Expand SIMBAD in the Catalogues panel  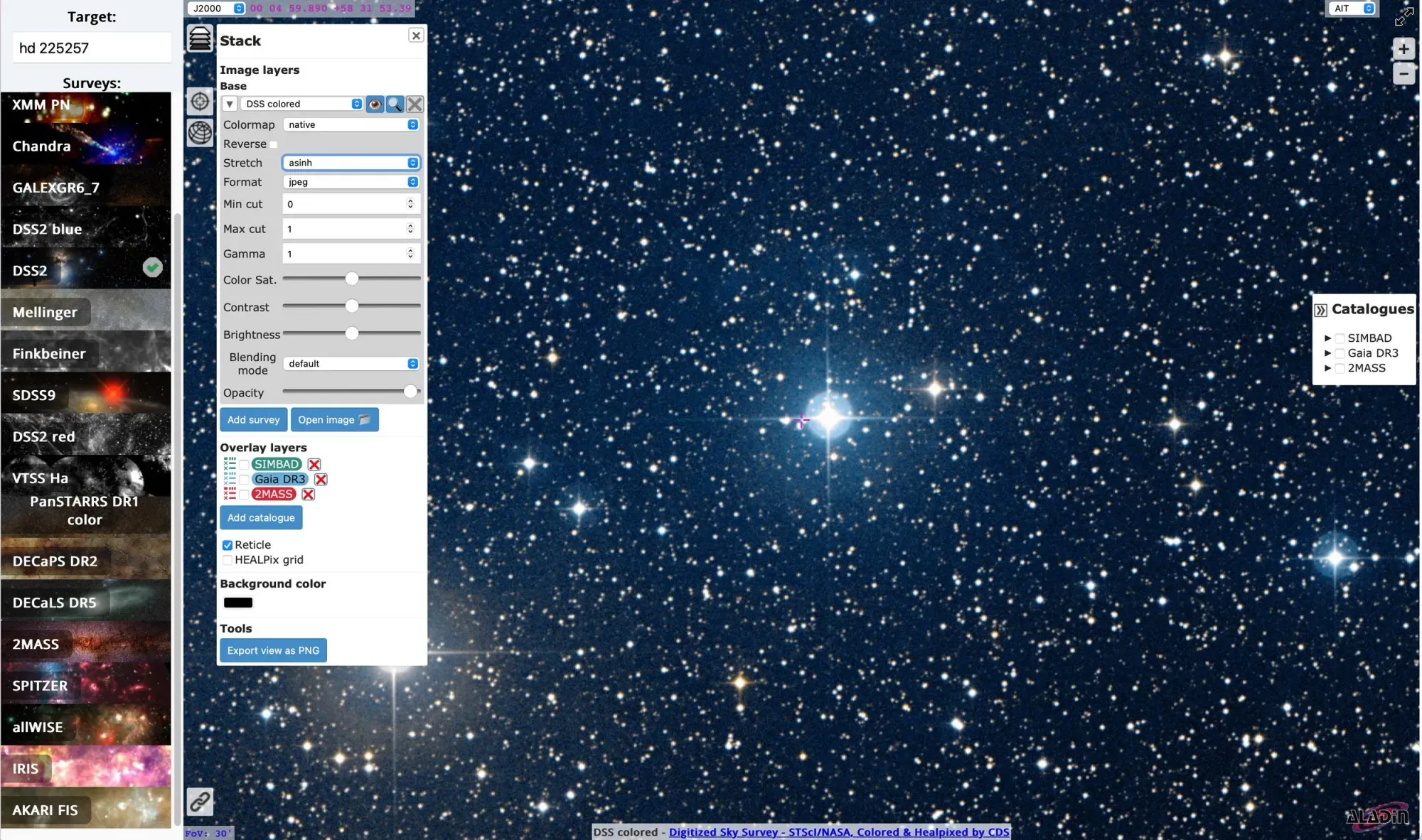pyautogui.click(x=1328, y=338)
